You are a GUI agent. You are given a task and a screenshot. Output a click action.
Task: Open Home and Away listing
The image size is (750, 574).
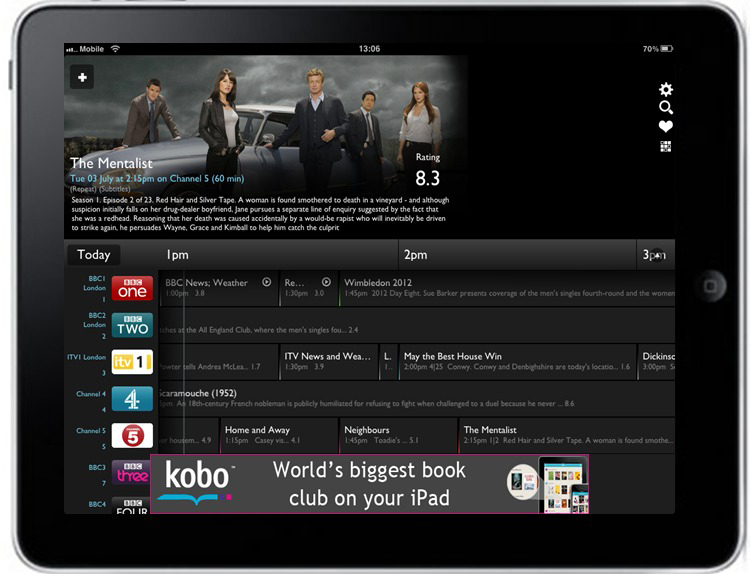pyautogui.click(x=279, y=436)
